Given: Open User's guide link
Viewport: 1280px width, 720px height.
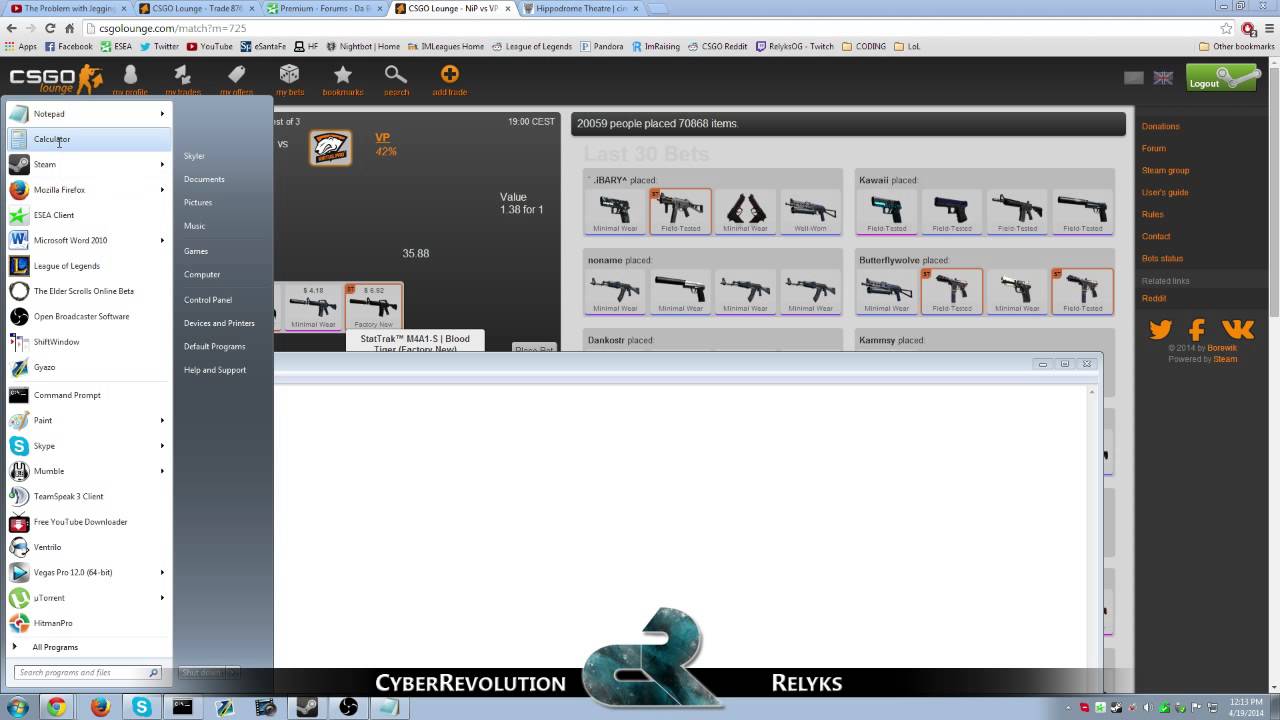Looking at the screenshot, I should point(1165,192).
